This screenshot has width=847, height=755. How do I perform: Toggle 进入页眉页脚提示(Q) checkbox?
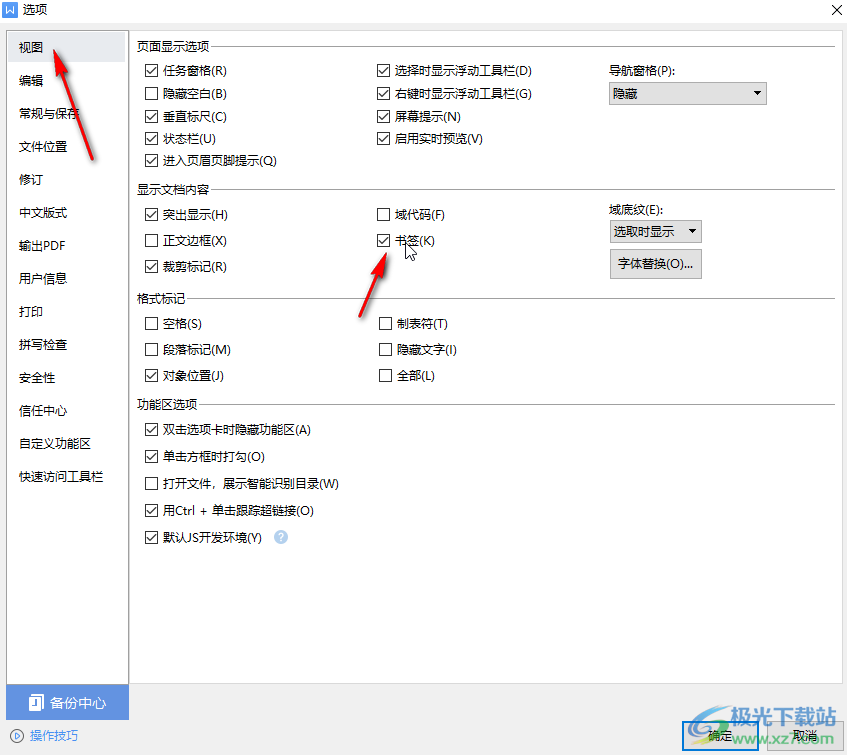(x=151, y=161)
